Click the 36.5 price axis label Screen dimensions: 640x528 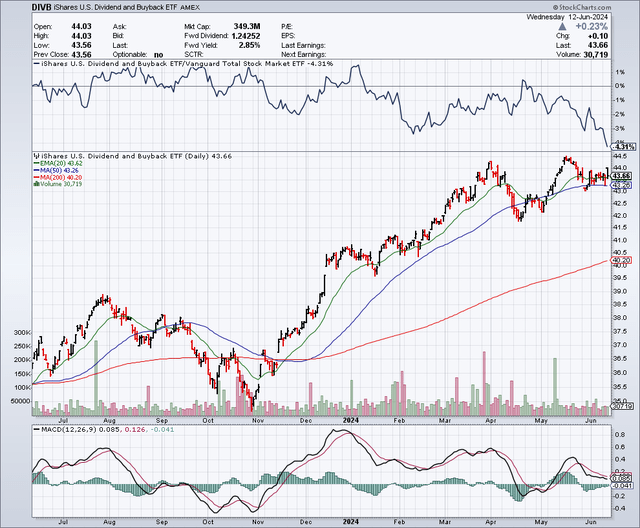620,359
